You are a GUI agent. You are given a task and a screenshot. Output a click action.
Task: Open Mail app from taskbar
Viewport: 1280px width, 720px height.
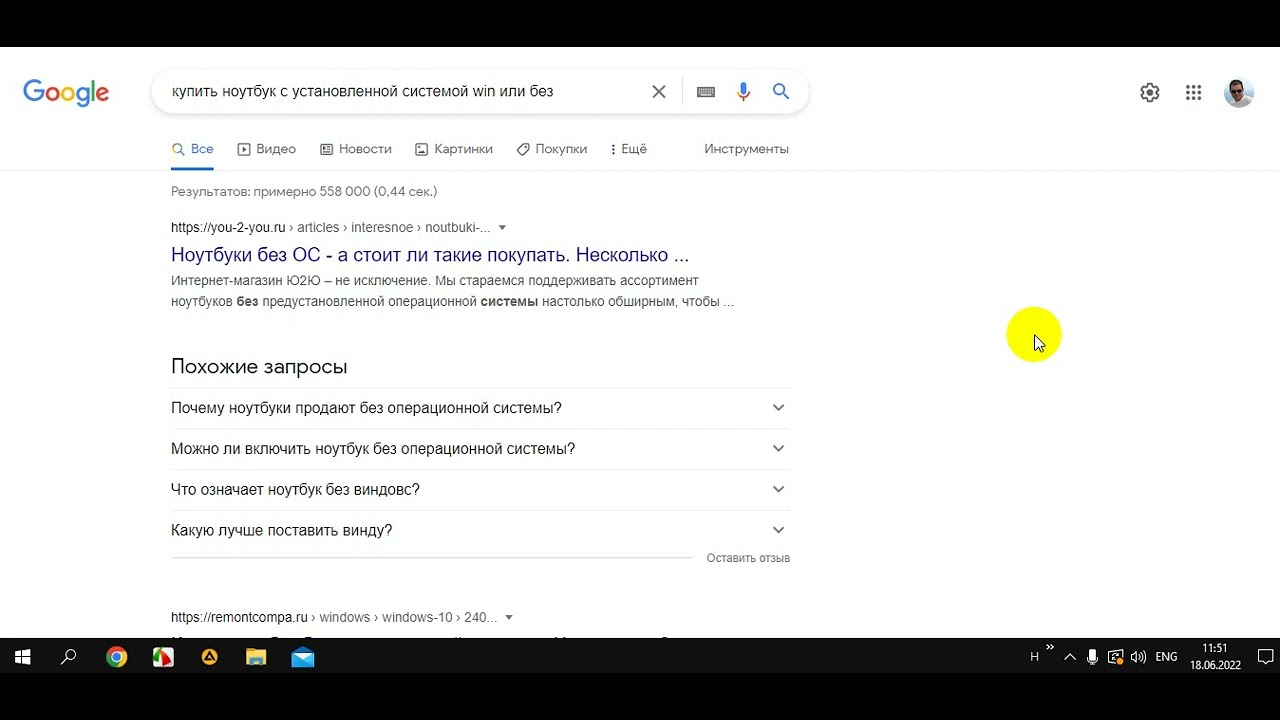(303, 657)
